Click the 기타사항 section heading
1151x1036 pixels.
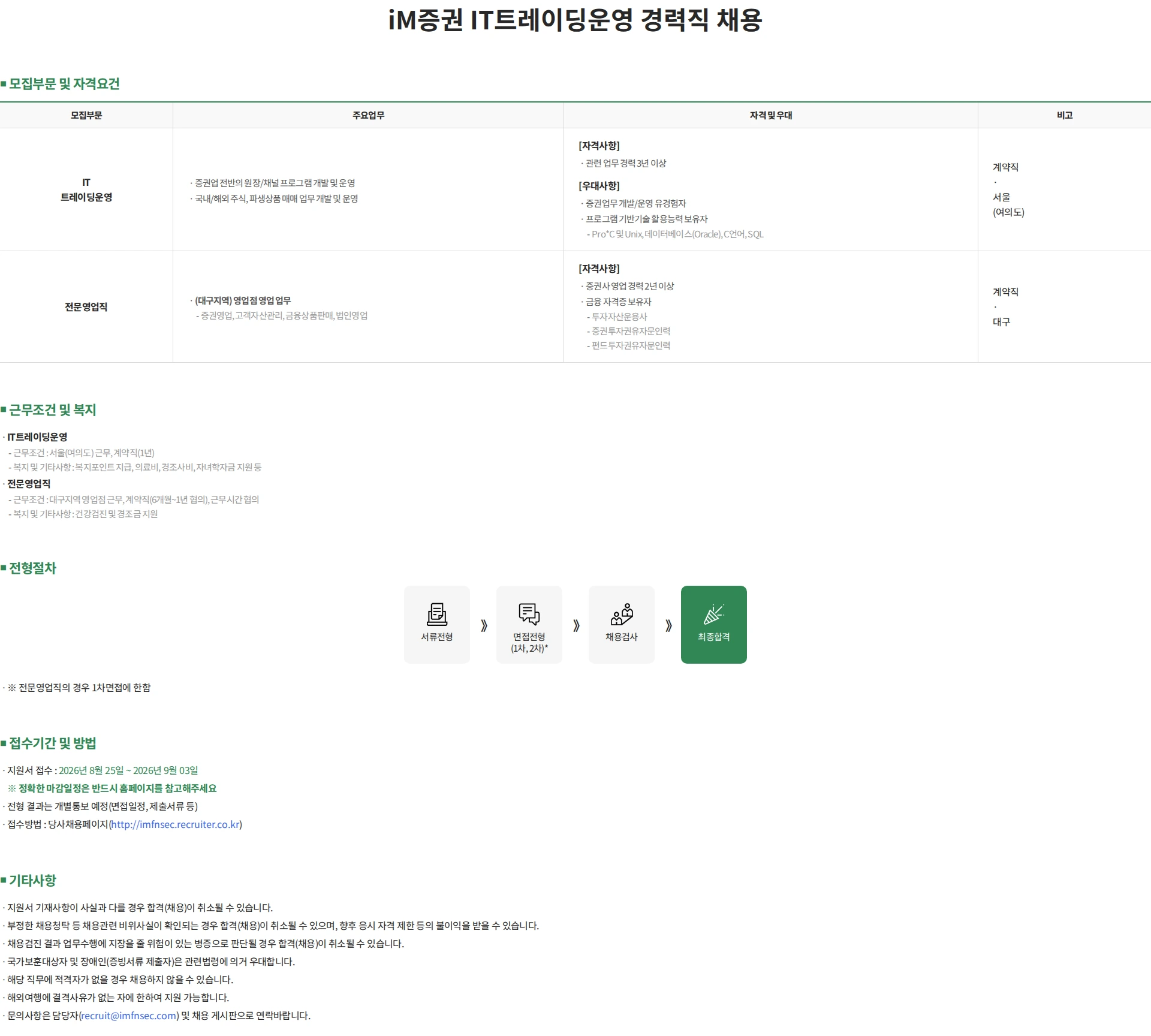[x=32, y=881]
